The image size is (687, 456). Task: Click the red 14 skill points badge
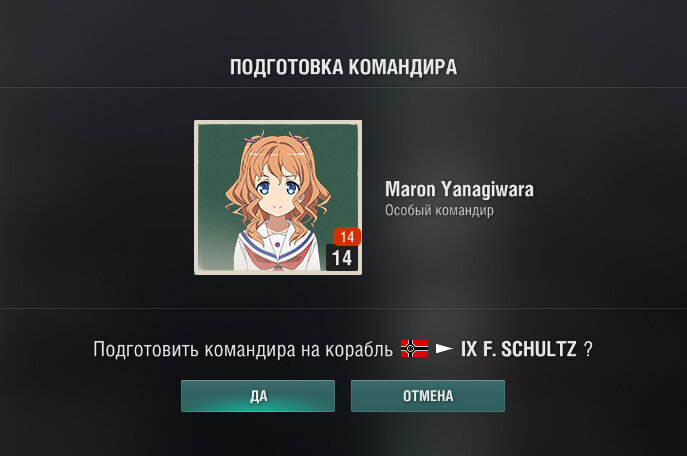347,237
